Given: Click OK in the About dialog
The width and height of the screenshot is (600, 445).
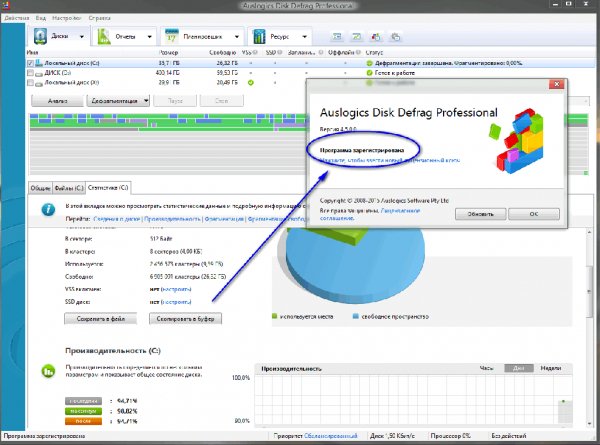Looking at the screenshot, I should coord(534,214).
